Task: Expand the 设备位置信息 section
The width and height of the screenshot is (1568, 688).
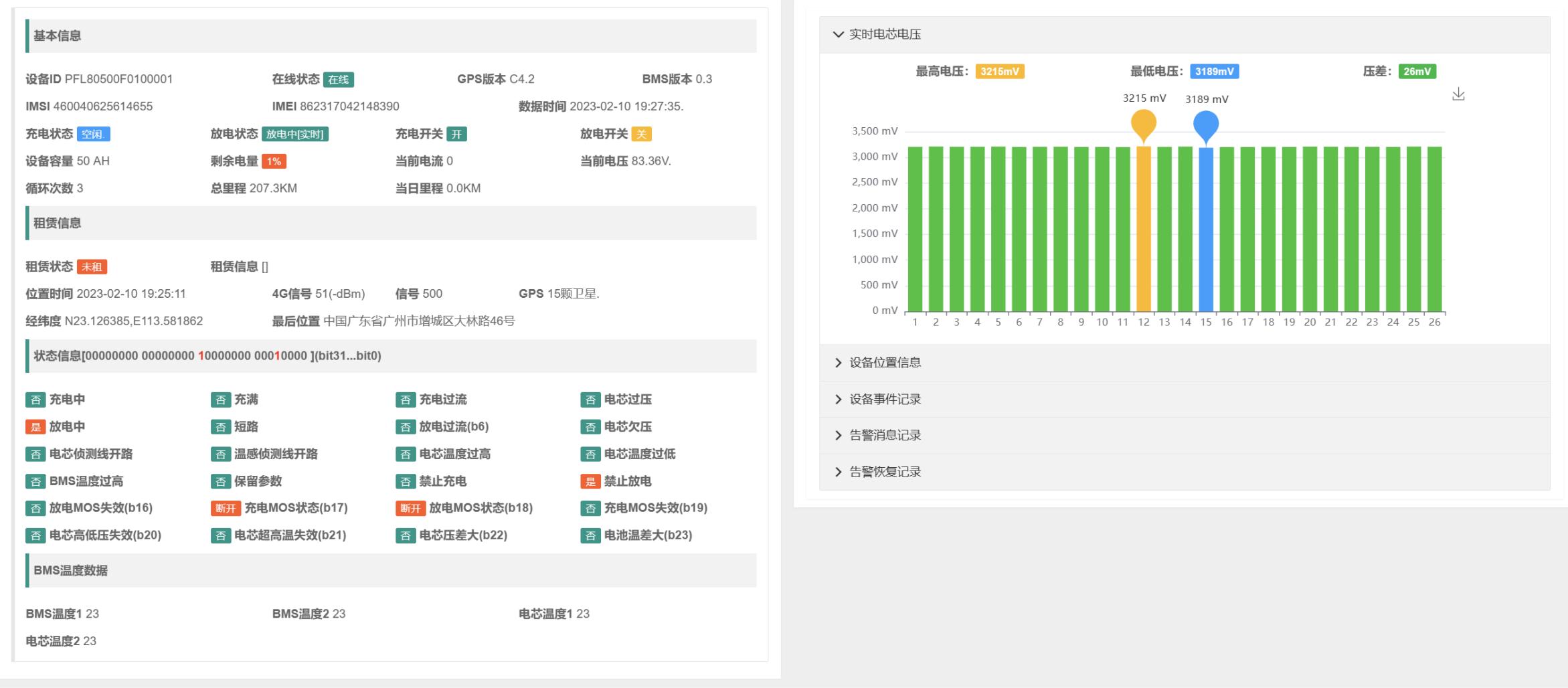Action: [1185, 363]
